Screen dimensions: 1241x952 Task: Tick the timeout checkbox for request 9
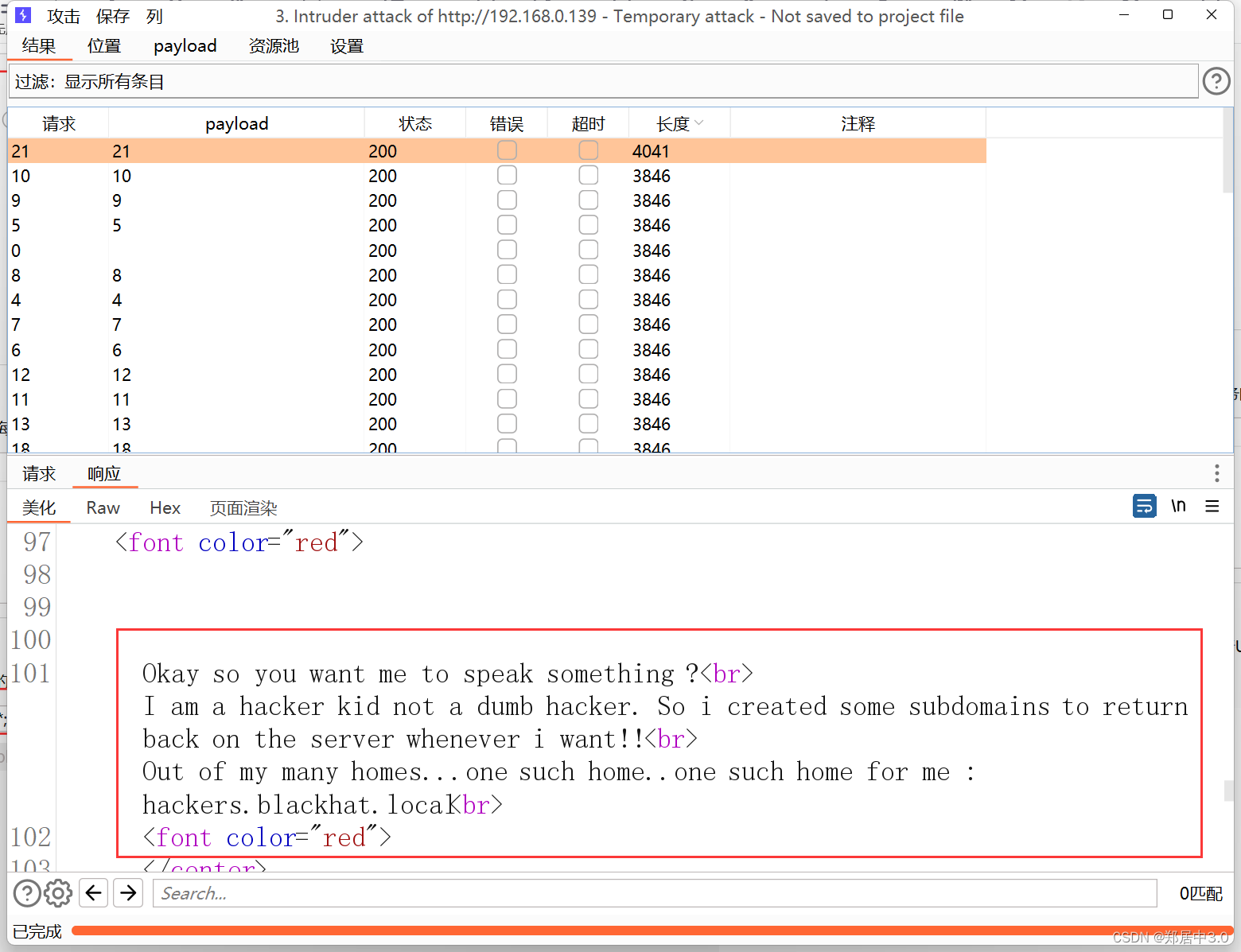click(x=589, y=200)
